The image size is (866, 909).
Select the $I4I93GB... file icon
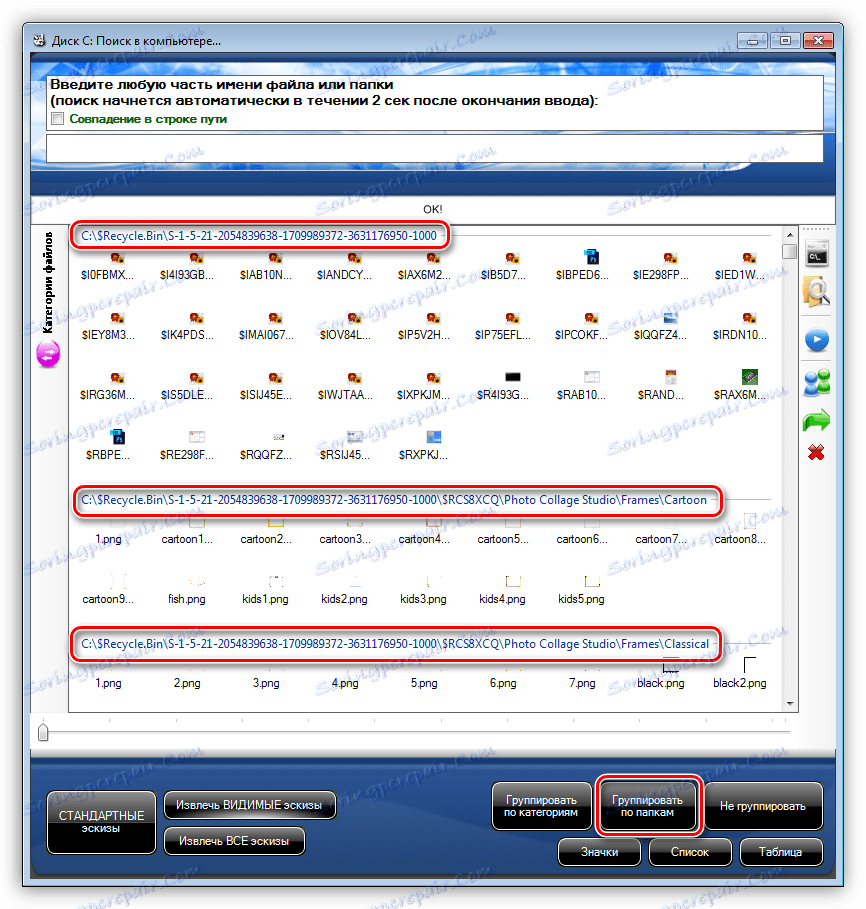point(196,258)
